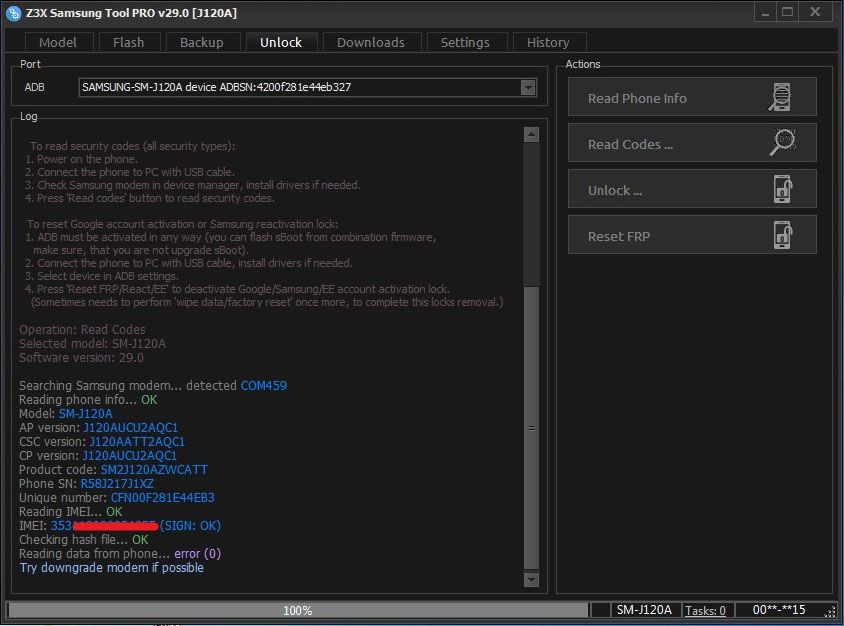Go to the Downloads tab

(x=371, y=43)
